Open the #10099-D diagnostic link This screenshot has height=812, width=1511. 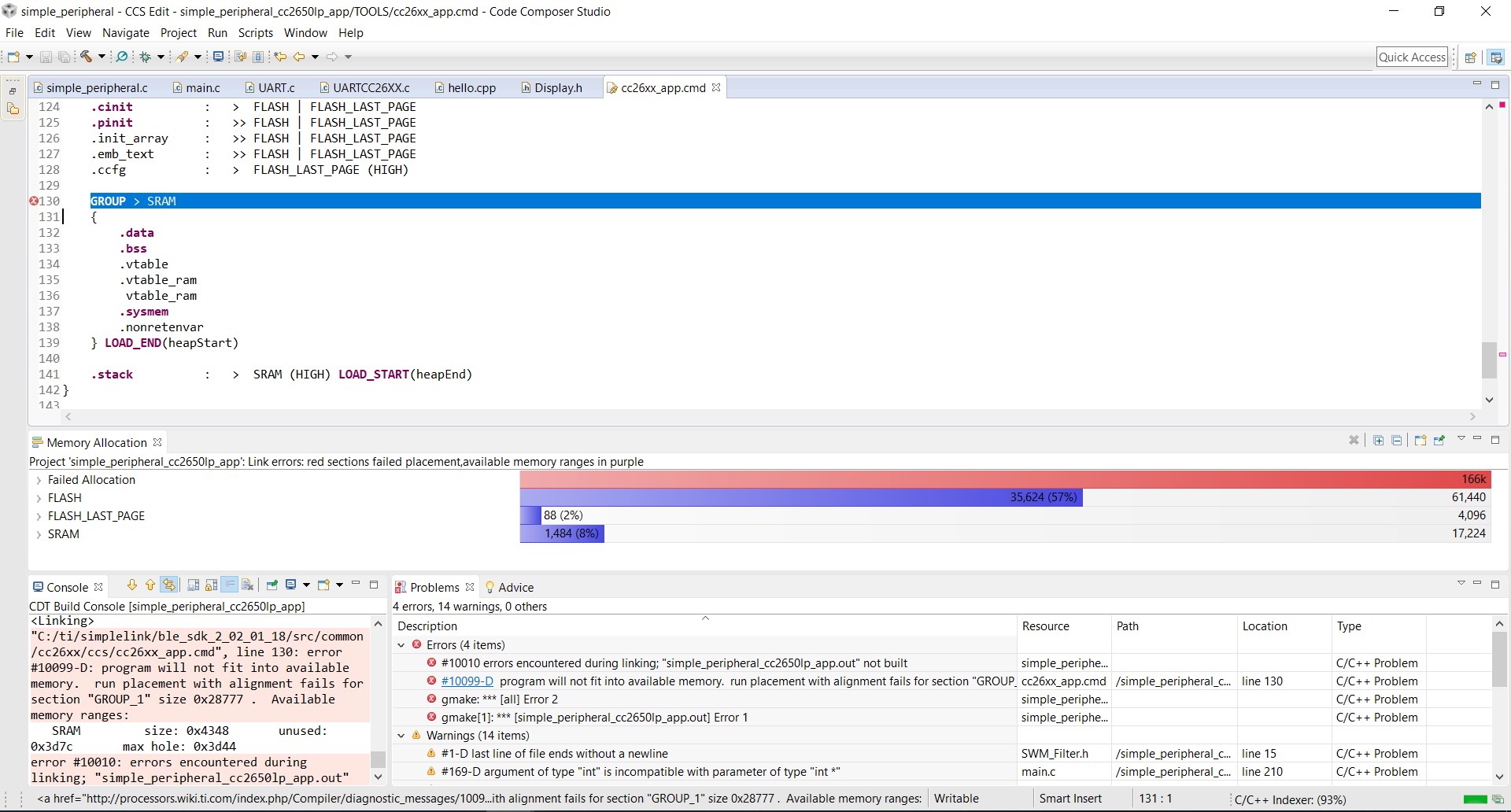pos(467,681)
